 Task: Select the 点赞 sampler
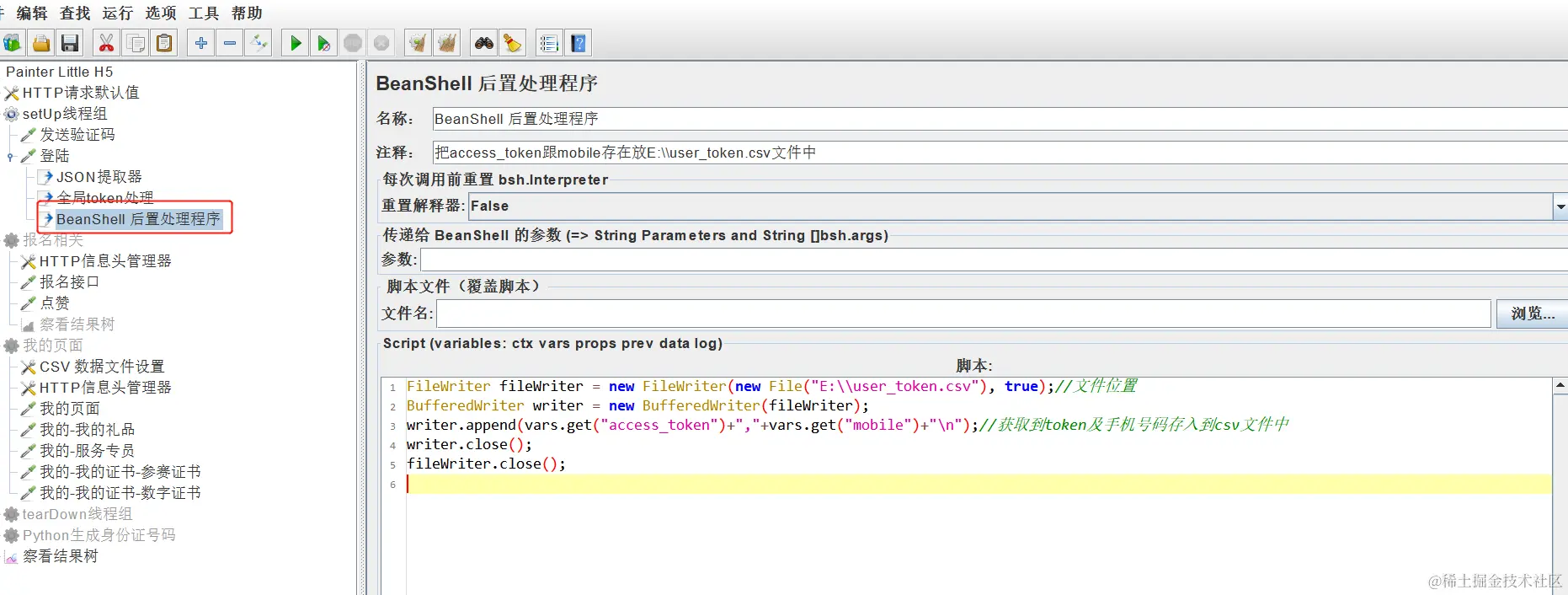(x=55, y=303)
